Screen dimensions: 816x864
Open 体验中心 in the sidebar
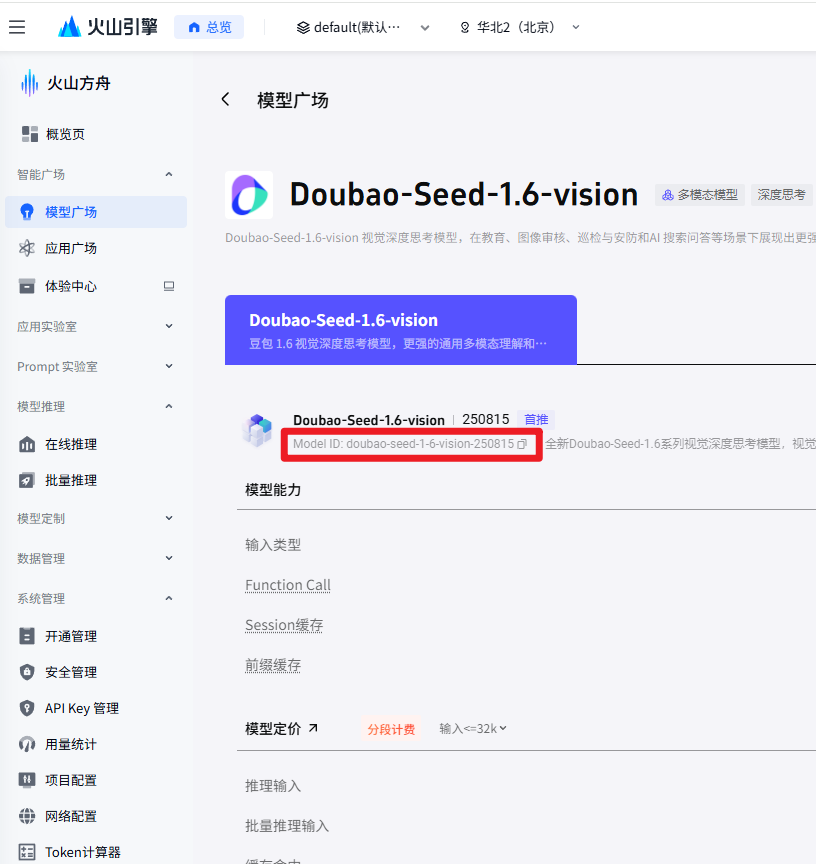tap(70, 286)
